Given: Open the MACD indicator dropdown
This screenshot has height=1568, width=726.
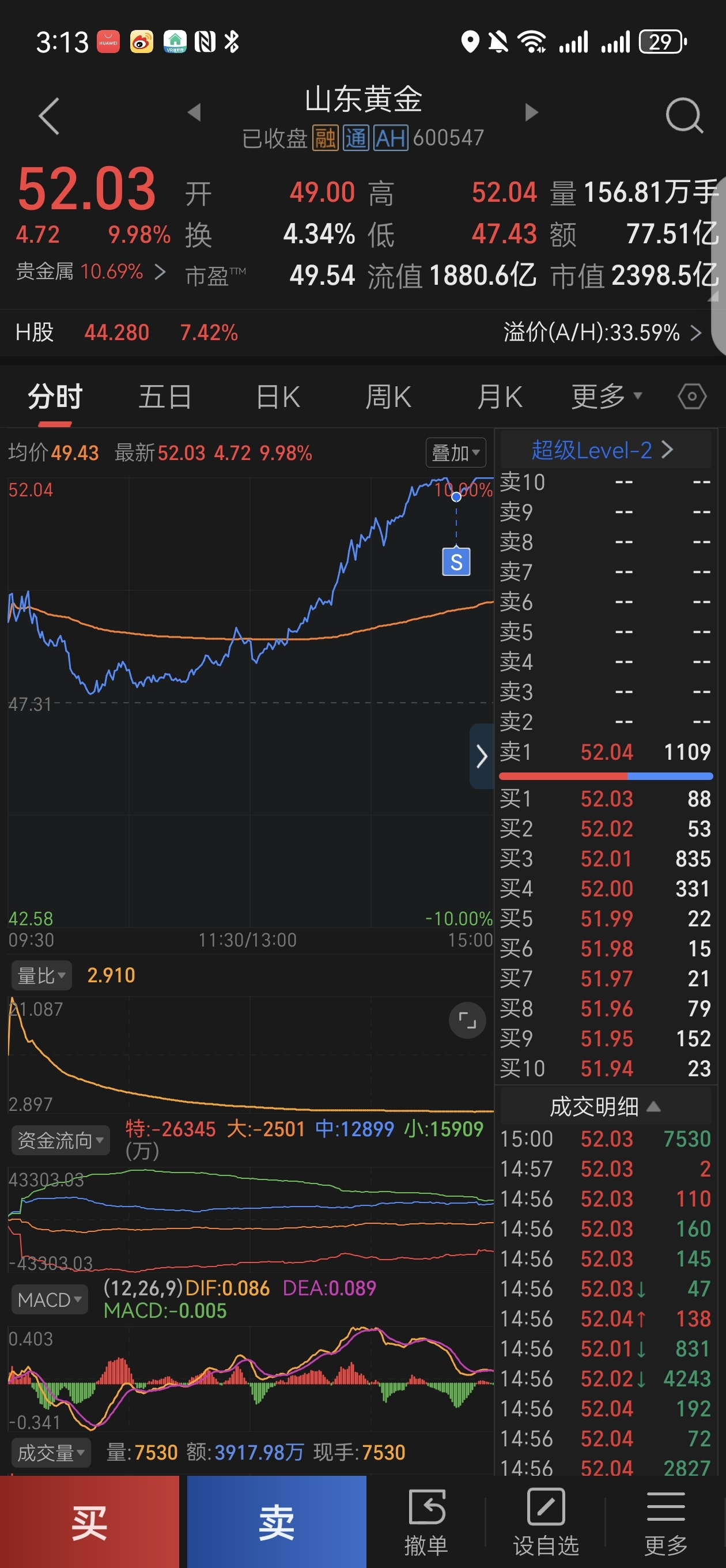Looking at the screenshot, I should (x=50, y=1299).
